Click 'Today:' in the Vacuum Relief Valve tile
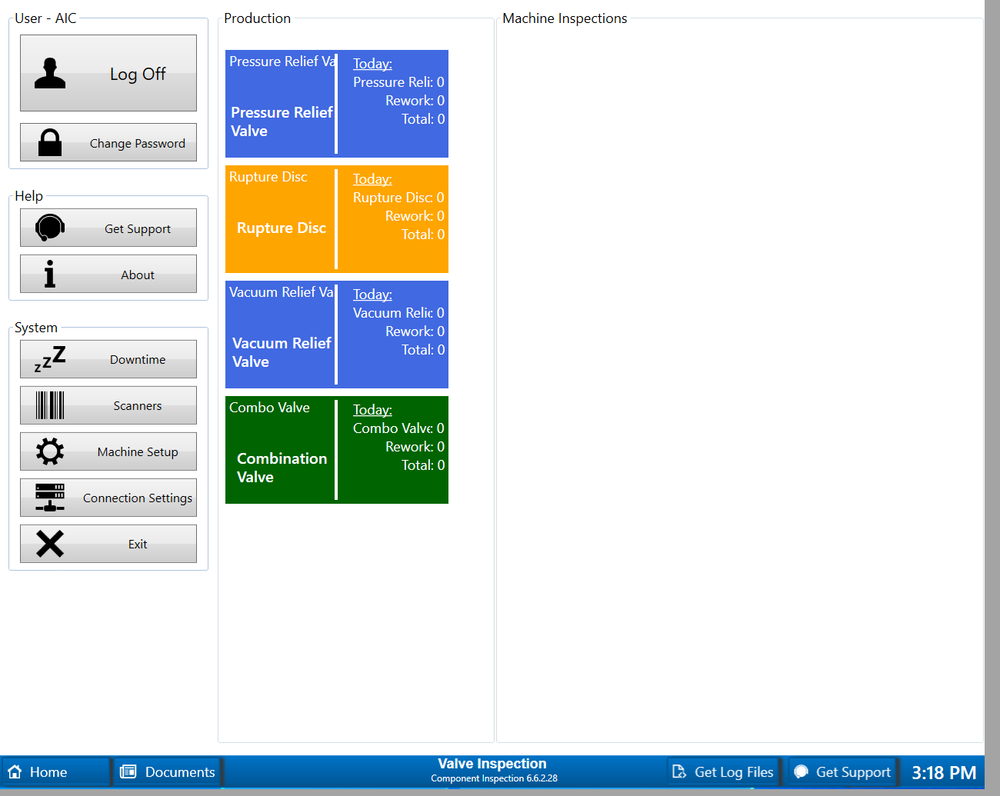 (x=372, y=294)
